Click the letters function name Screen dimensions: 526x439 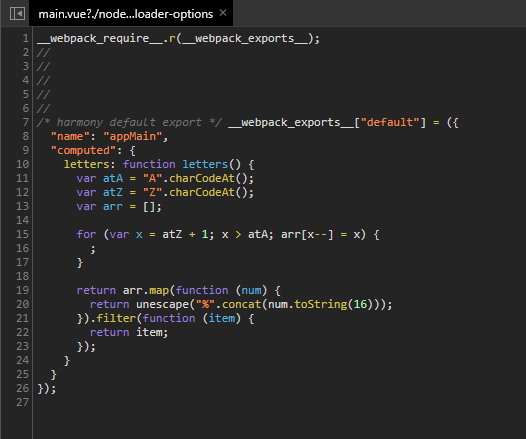click(205, 164)
